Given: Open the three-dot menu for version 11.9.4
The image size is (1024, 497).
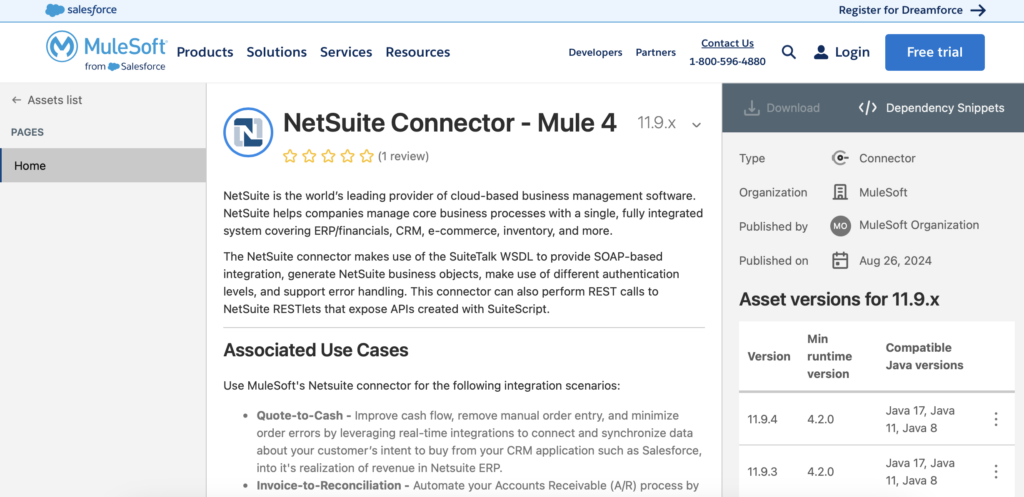Looking at the screenshot, I should [x=996, y=419].
